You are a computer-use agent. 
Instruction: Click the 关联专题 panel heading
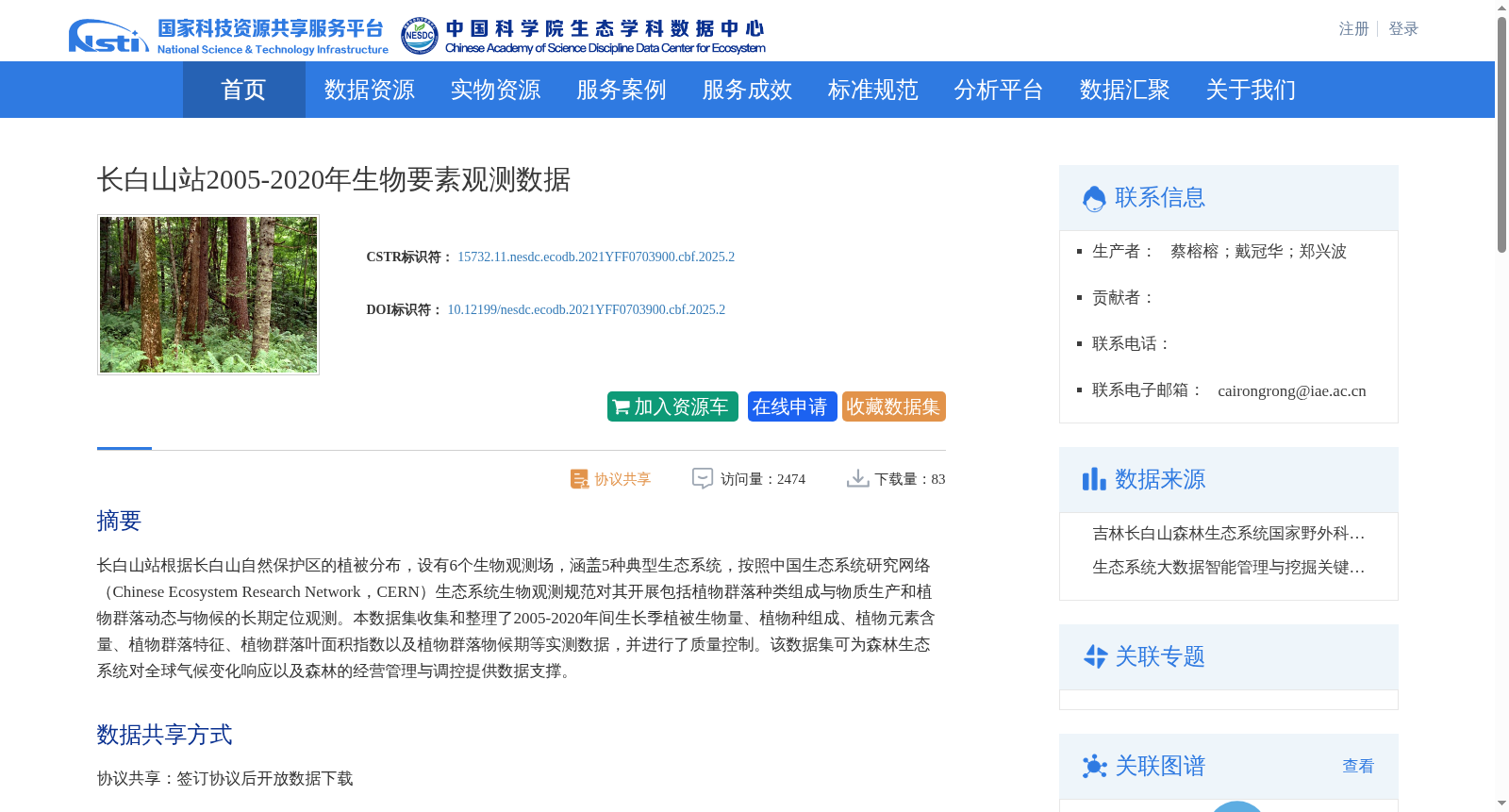1160,656
